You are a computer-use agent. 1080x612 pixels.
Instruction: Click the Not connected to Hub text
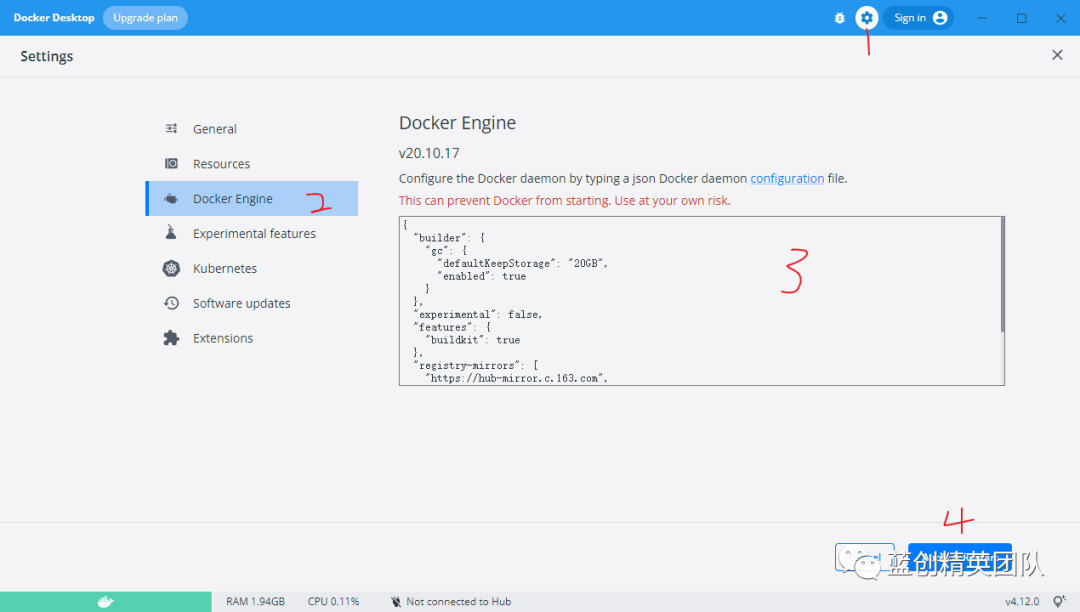pyautogui.click(x=459, y=602)
